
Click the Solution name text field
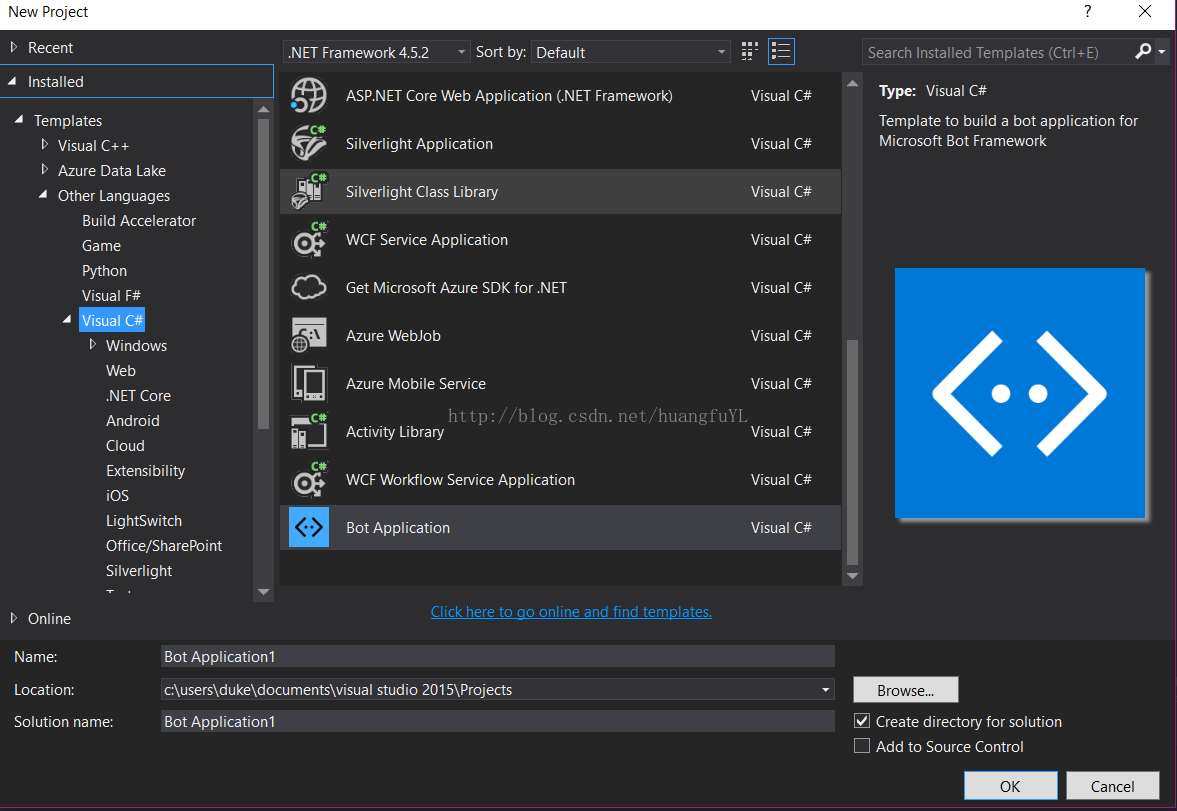[x=497, y=722]
